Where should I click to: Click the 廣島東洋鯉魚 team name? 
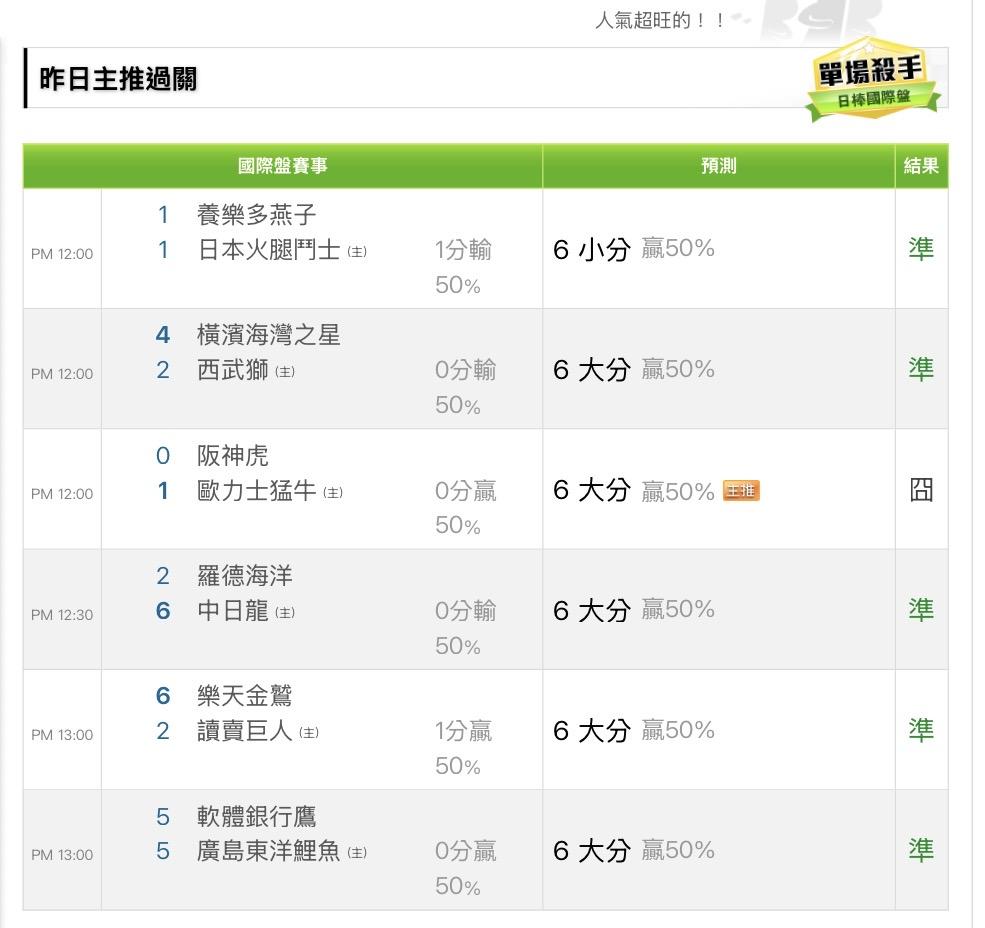point(269,851)
